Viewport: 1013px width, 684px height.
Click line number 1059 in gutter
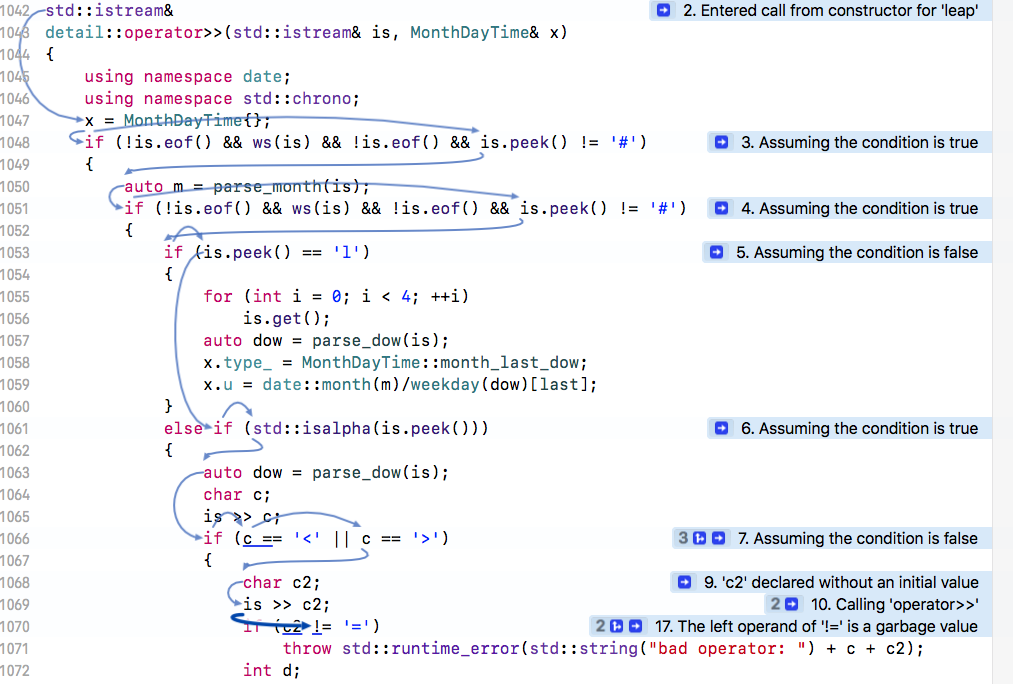point(15,384)
